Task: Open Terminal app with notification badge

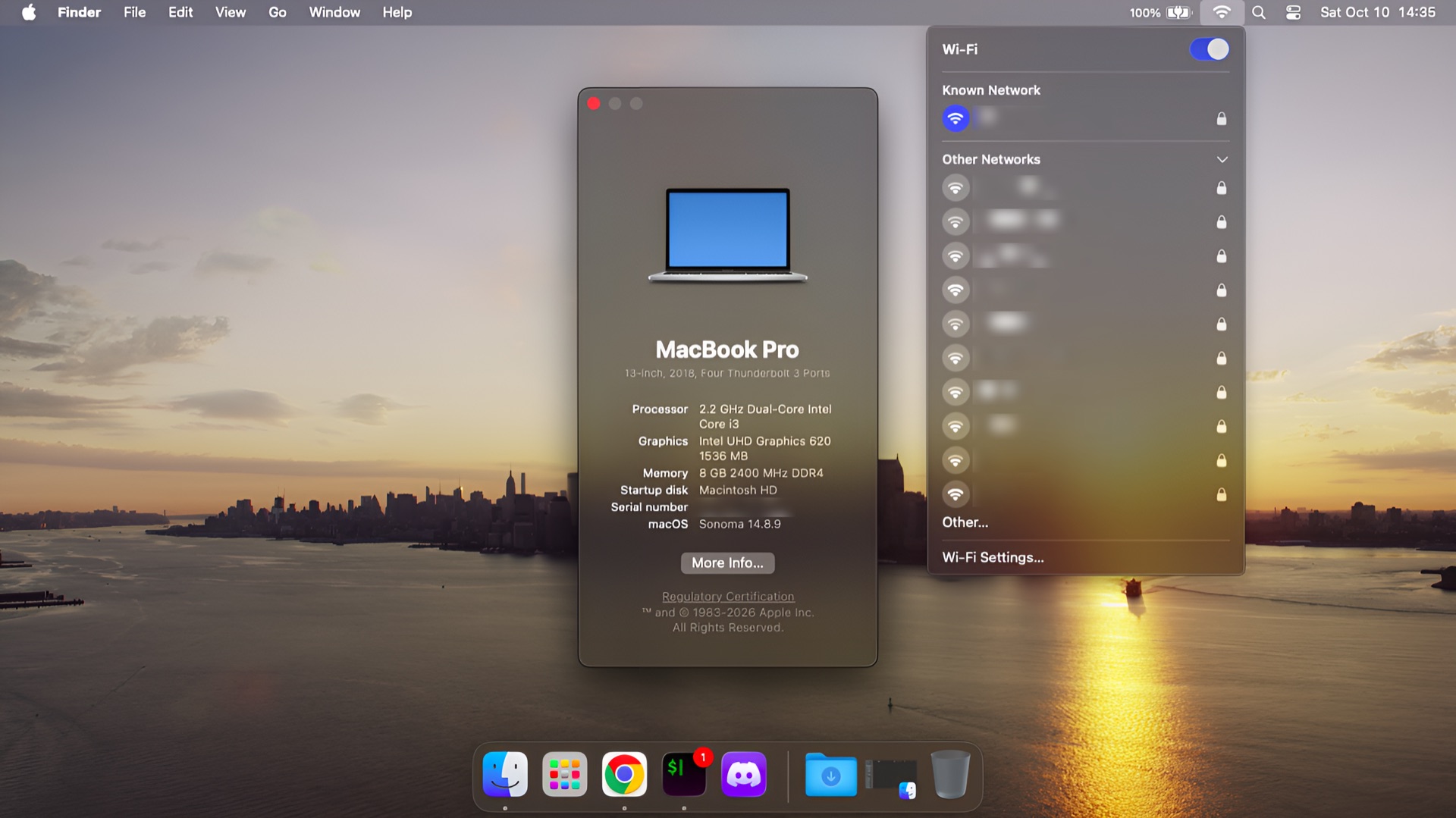Action: point(684,774)
